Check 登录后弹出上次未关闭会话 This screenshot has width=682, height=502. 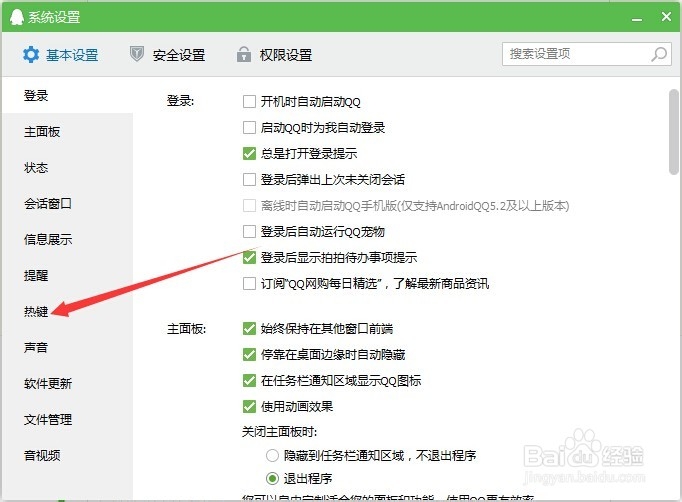[249, 179]
